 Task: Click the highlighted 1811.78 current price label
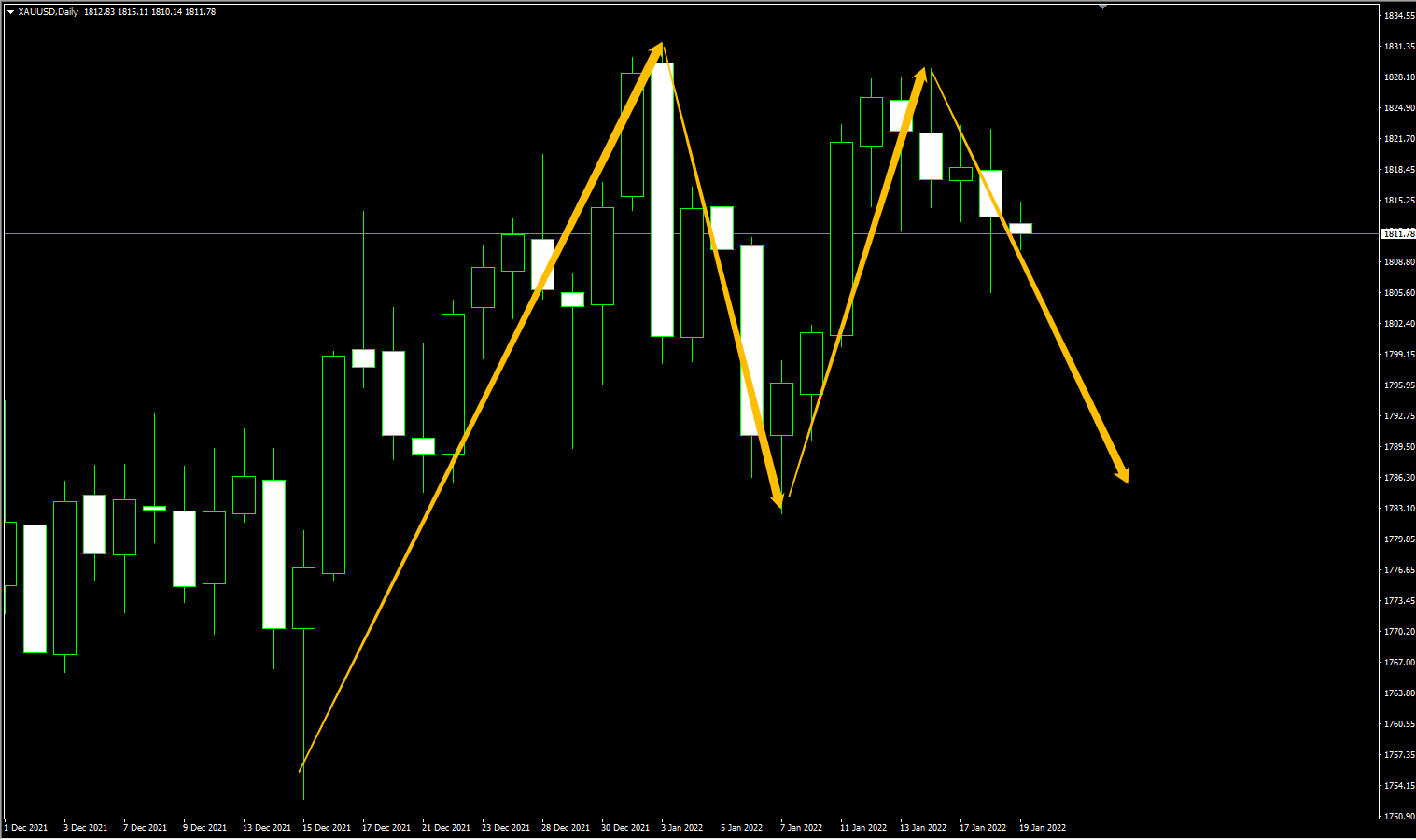click(1397, 233)
